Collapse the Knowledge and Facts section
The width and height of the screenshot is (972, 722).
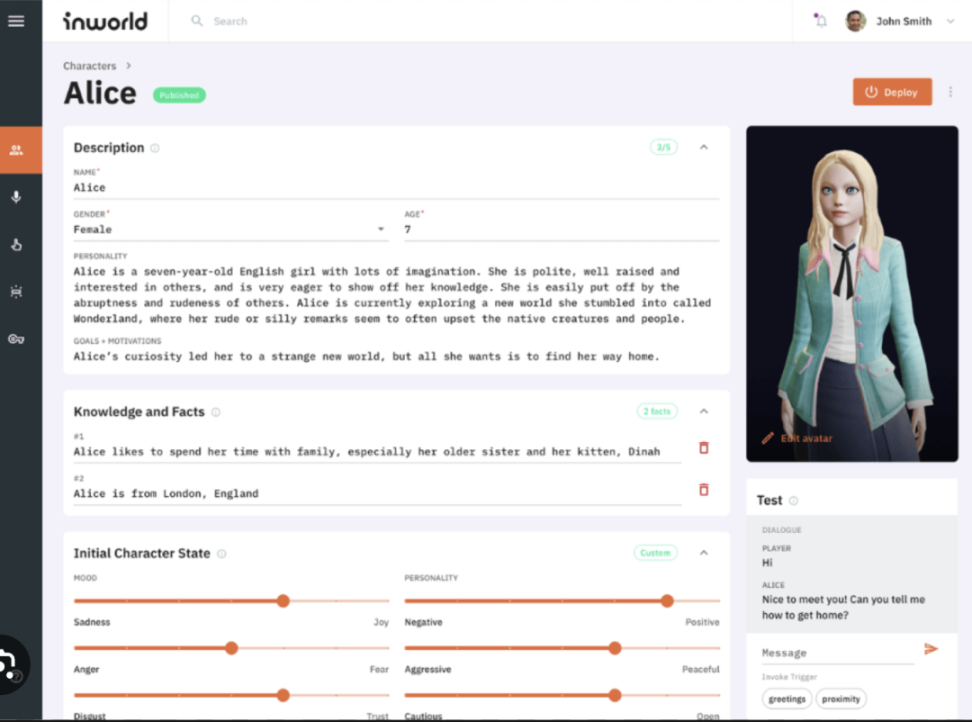(704, 412)
